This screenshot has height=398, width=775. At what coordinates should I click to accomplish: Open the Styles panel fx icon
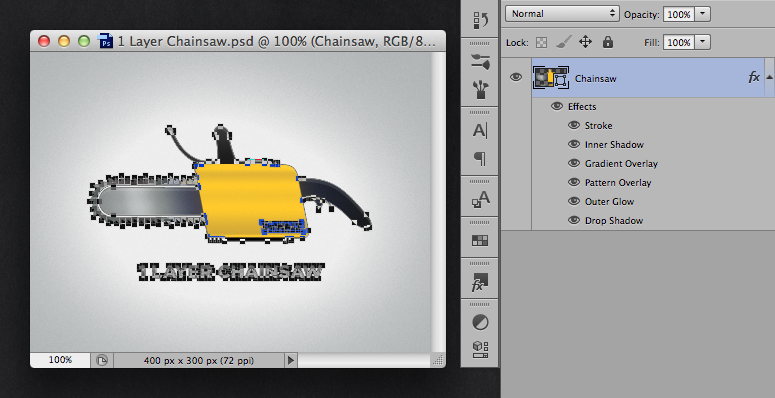(x=480, y=282)
